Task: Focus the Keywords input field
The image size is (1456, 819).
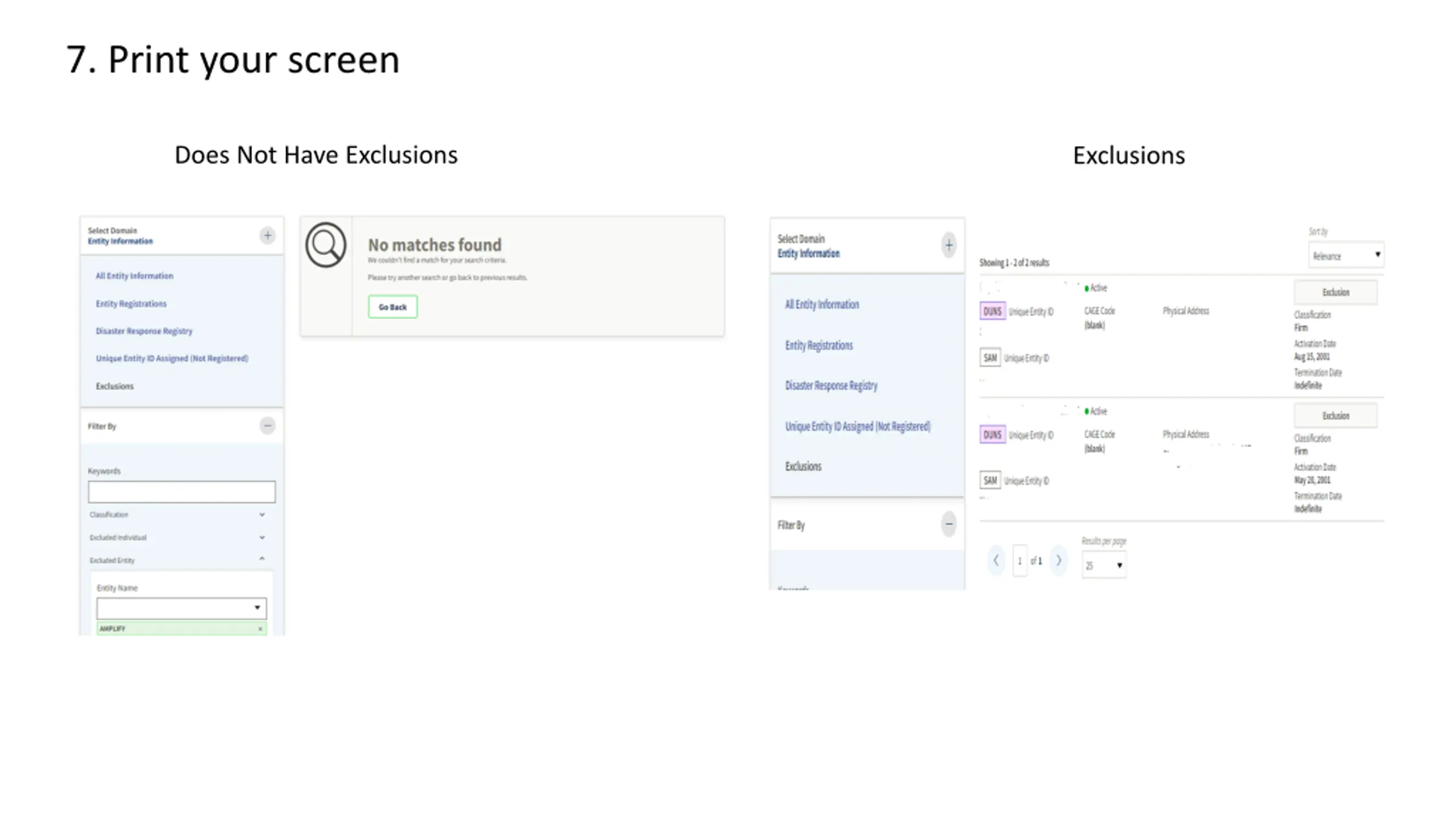Action: [x=181, y=492]
